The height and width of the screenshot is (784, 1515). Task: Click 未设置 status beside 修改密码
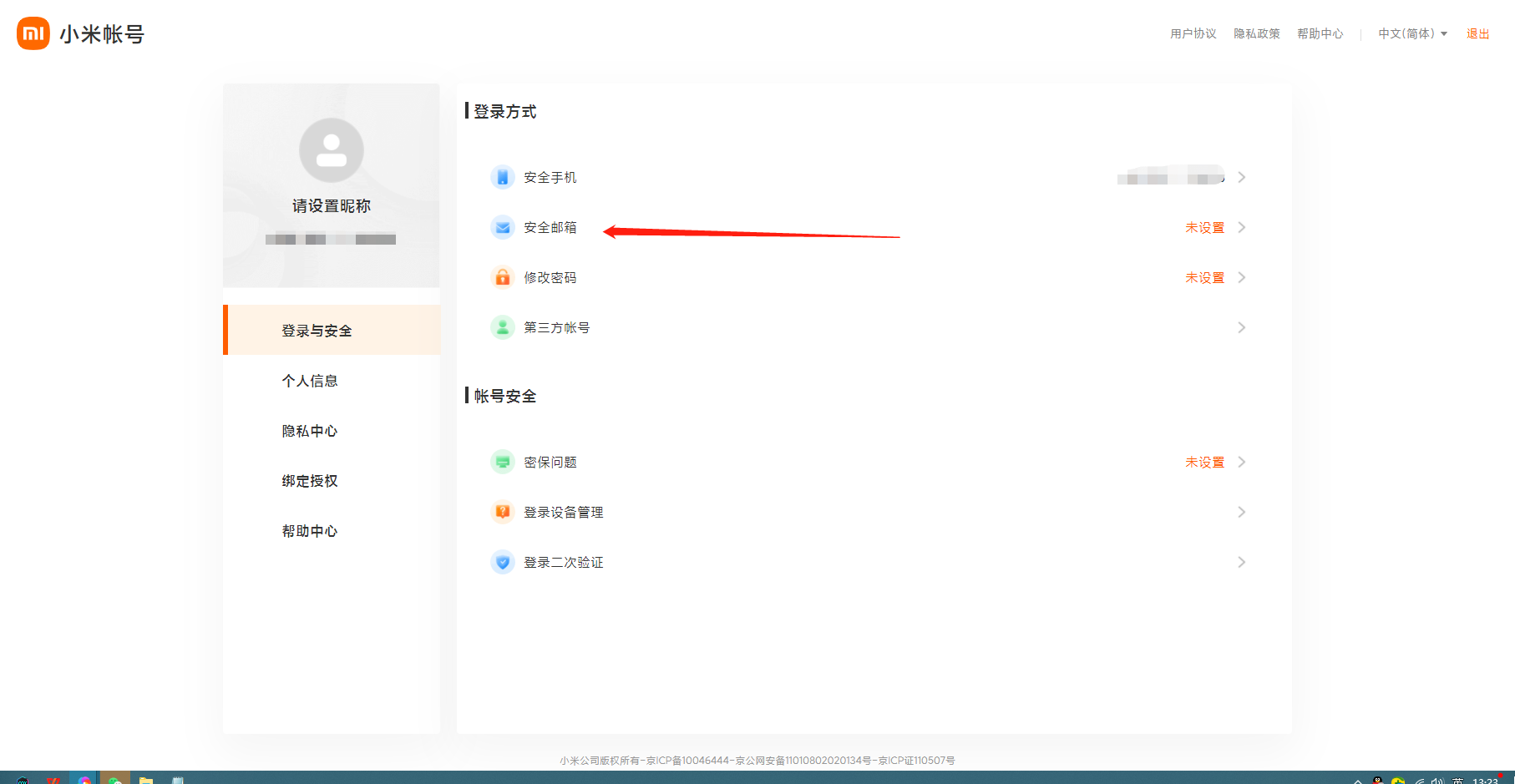(1205, 277)
